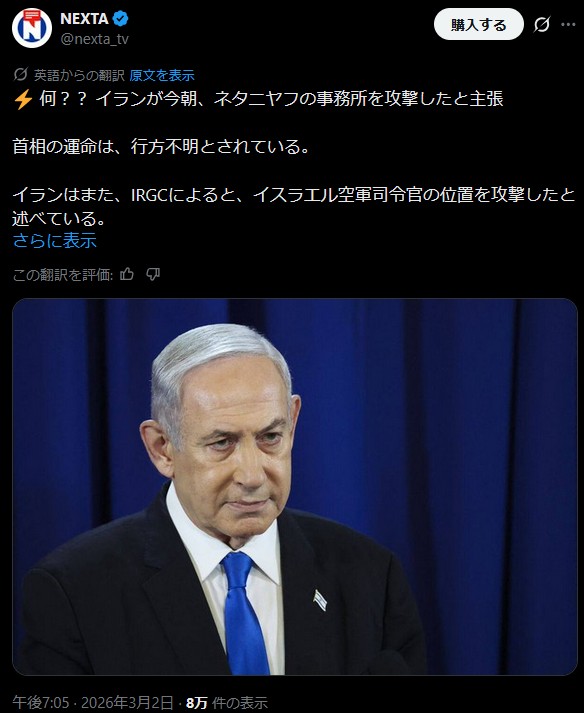Viewport: 584px width, 713px height.
Task: Click the 英語からの翻訳 label
Action: tap(79, 75)
